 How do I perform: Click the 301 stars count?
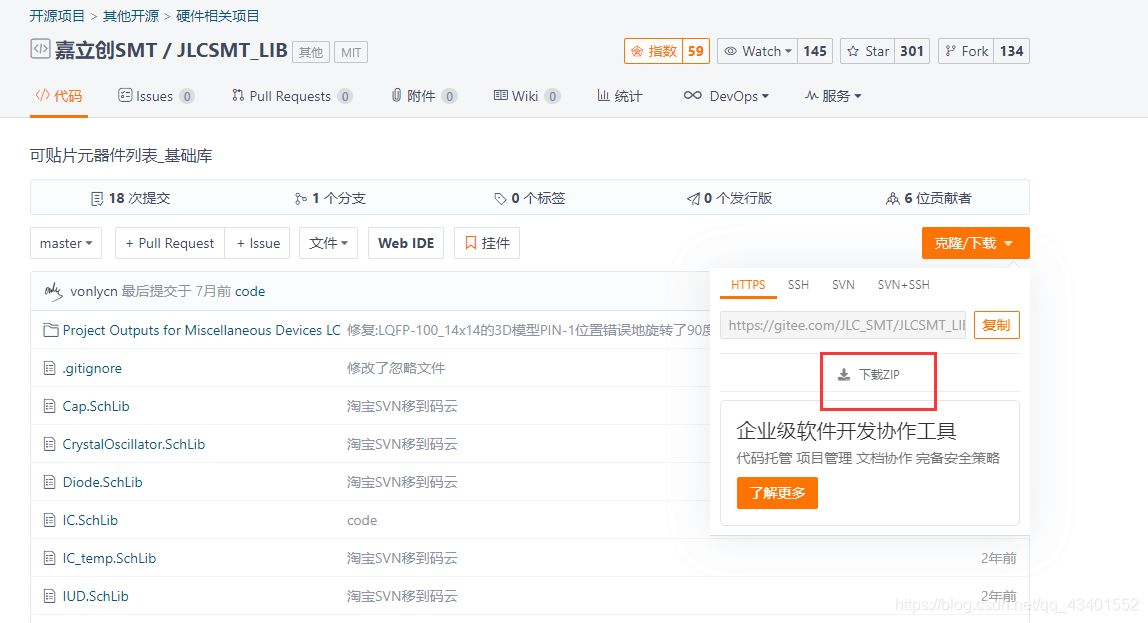[912, 51]
